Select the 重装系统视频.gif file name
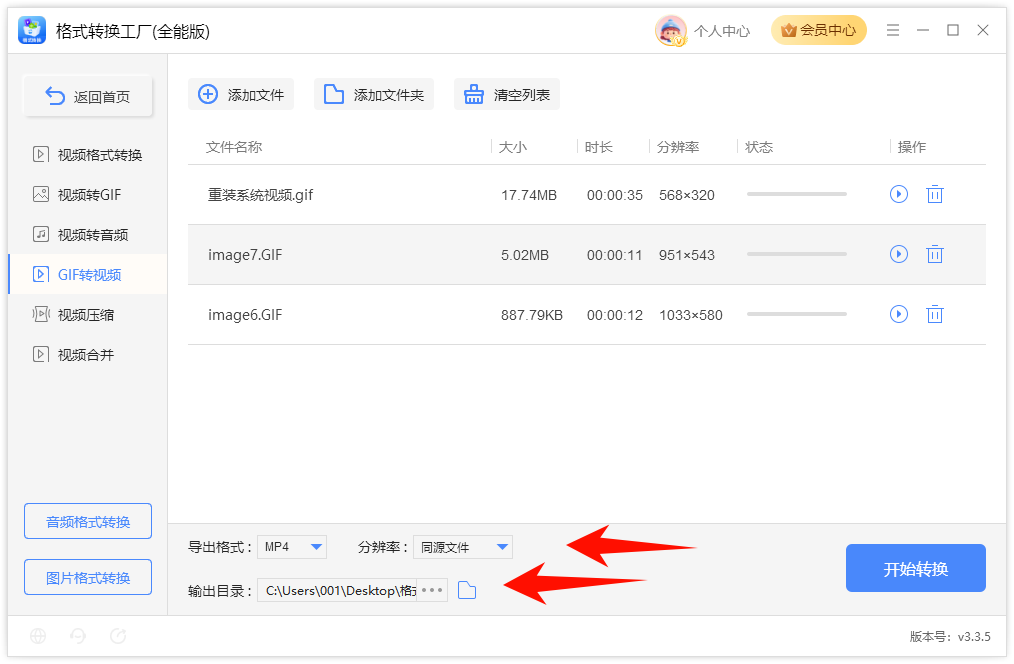The width and height of the screenshot is (1014, 664). (x=260, y=195)
